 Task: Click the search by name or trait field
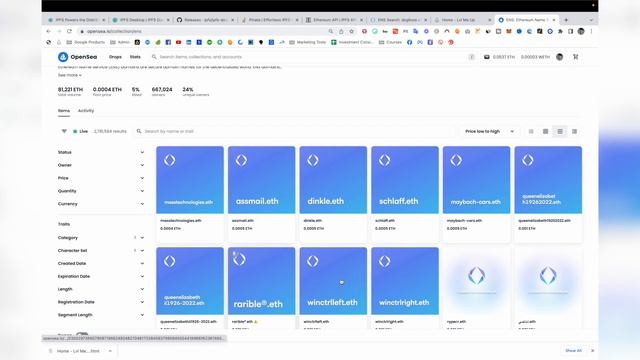pos(294,131)
